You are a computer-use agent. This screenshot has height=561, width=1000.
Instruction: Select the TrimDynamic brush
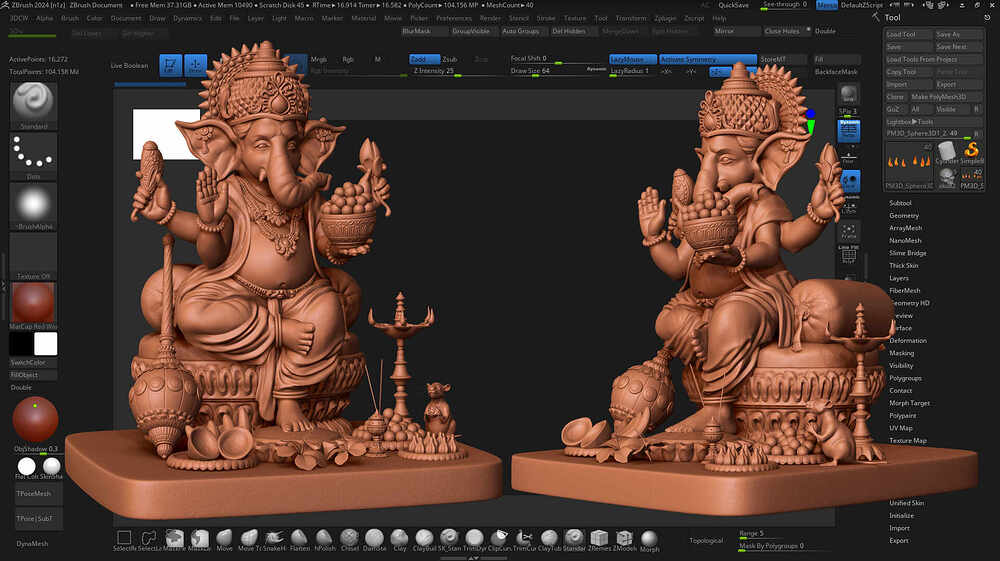pos(474,539)
